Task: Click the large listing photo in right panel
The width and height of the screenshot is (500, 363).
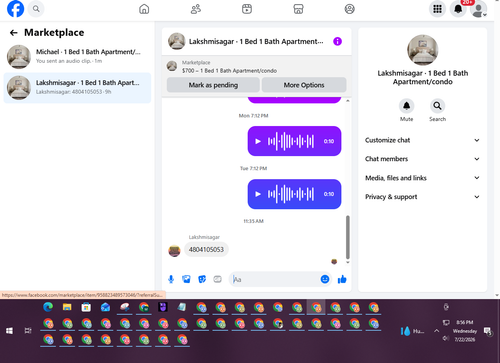Action: [422, 50]
